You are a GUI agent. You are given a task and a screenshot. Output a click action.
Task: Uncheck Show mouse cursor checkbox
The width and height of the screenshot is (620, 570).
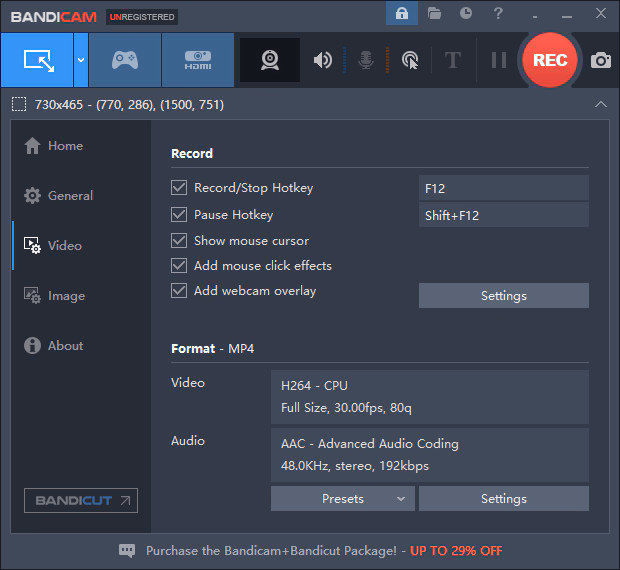pyautogui.click(x=179, y=240)
